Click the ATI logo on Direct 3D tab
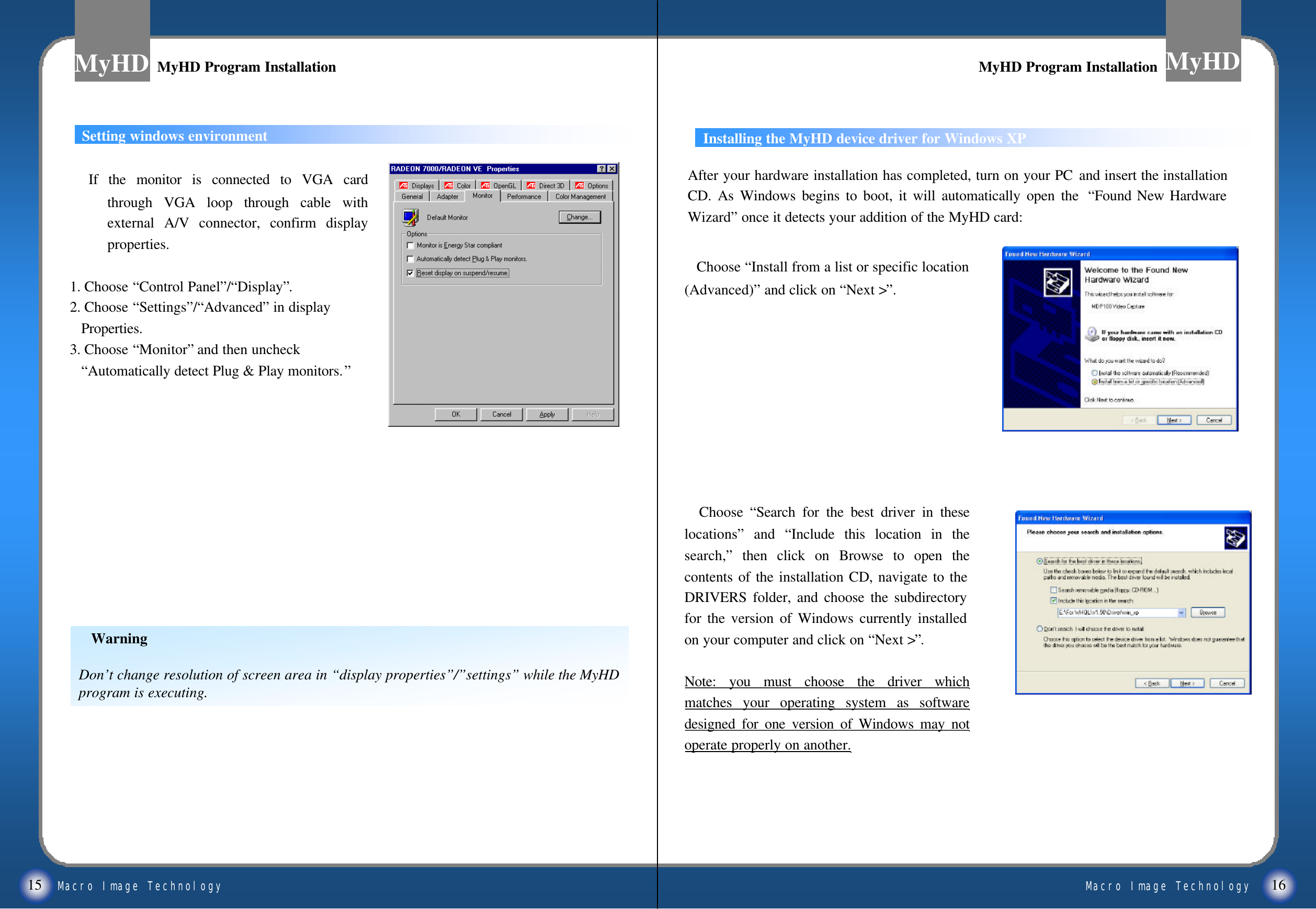This screenshot has width=1316, height=909. [x=531, y=186]
